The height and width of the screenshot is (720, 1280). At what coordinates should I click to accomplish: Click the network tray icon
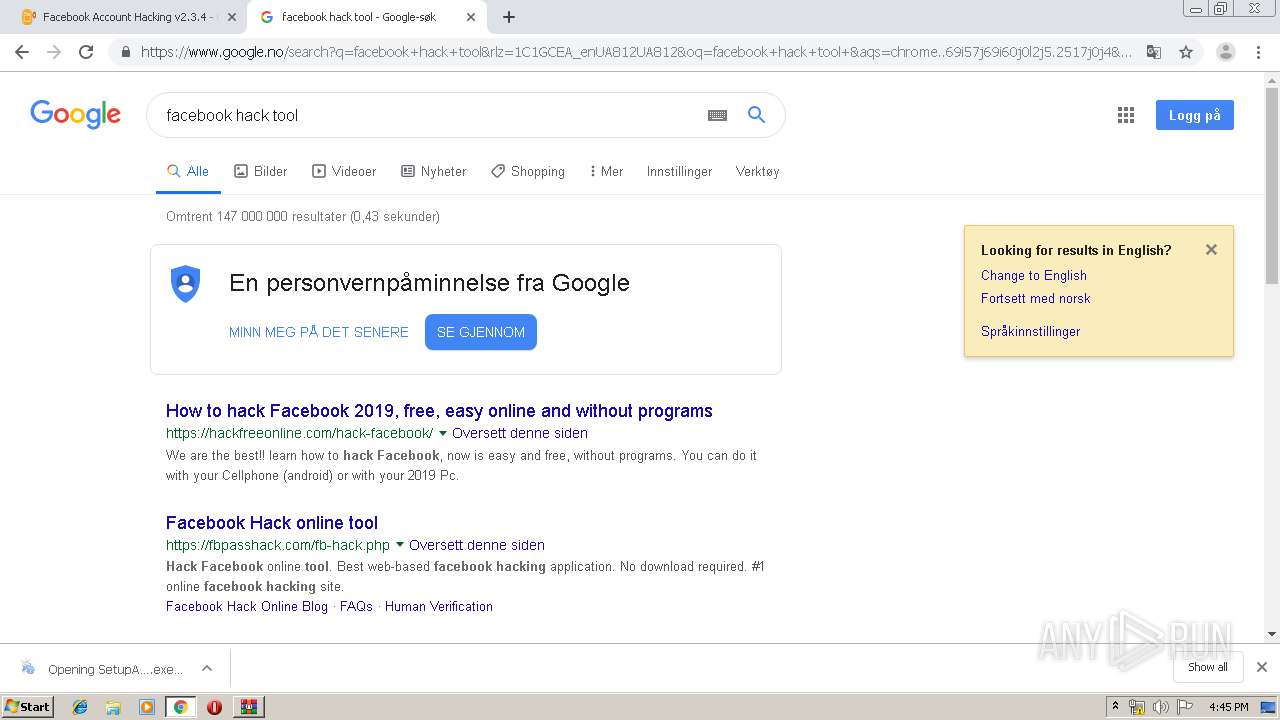click(x=1137, y=707)
